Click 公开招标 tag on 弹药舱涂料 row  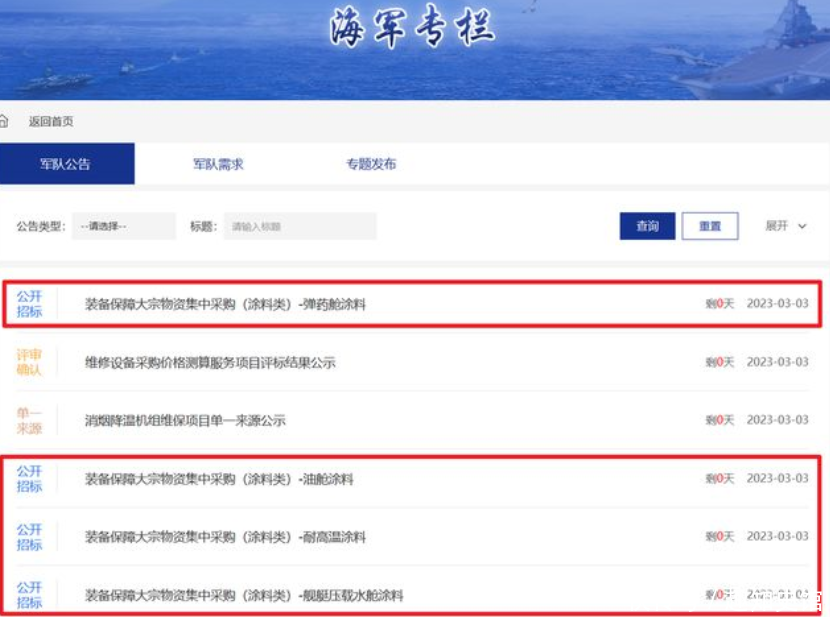29,304
